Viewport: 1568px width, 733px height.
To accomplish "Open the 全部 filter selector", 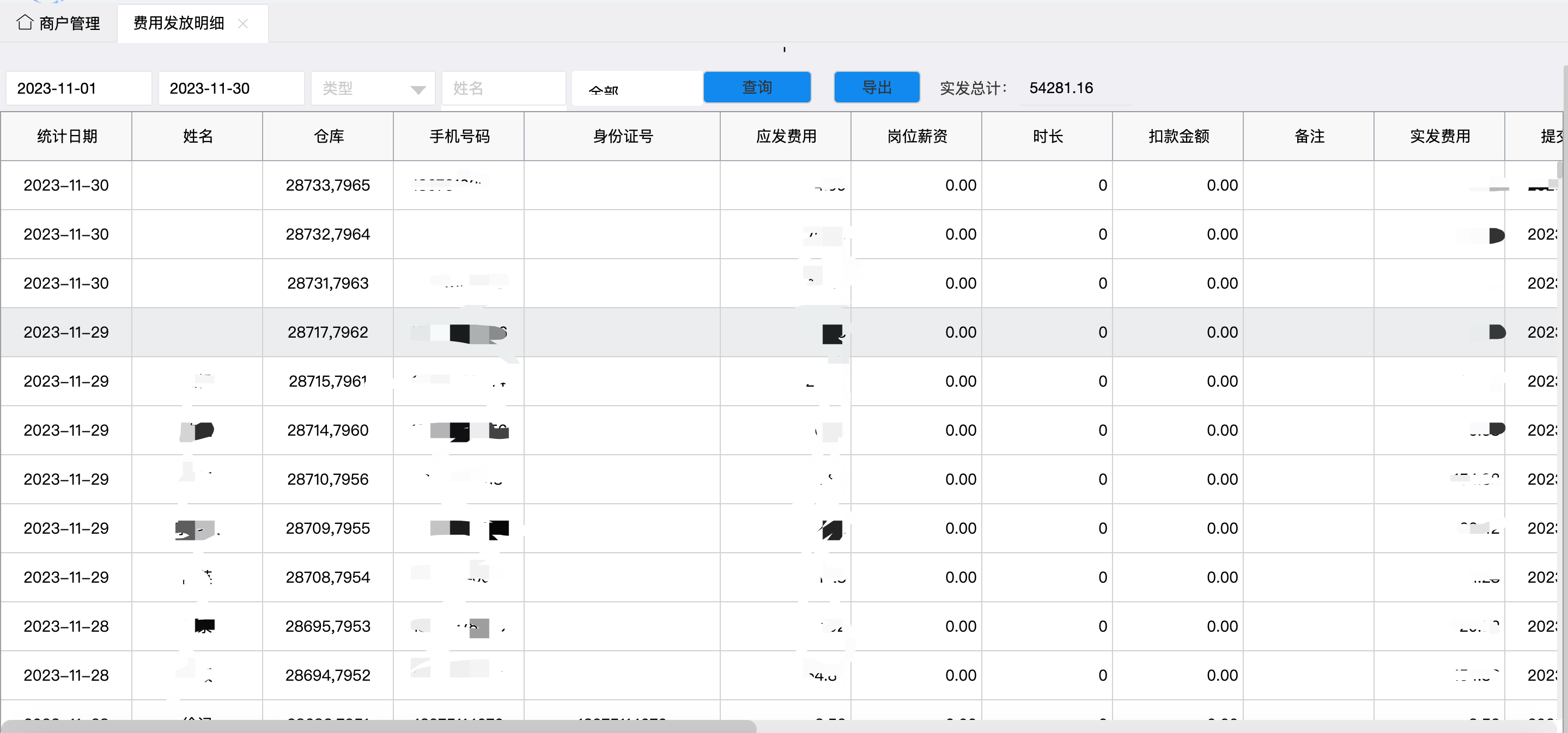I will pos(636,88).
